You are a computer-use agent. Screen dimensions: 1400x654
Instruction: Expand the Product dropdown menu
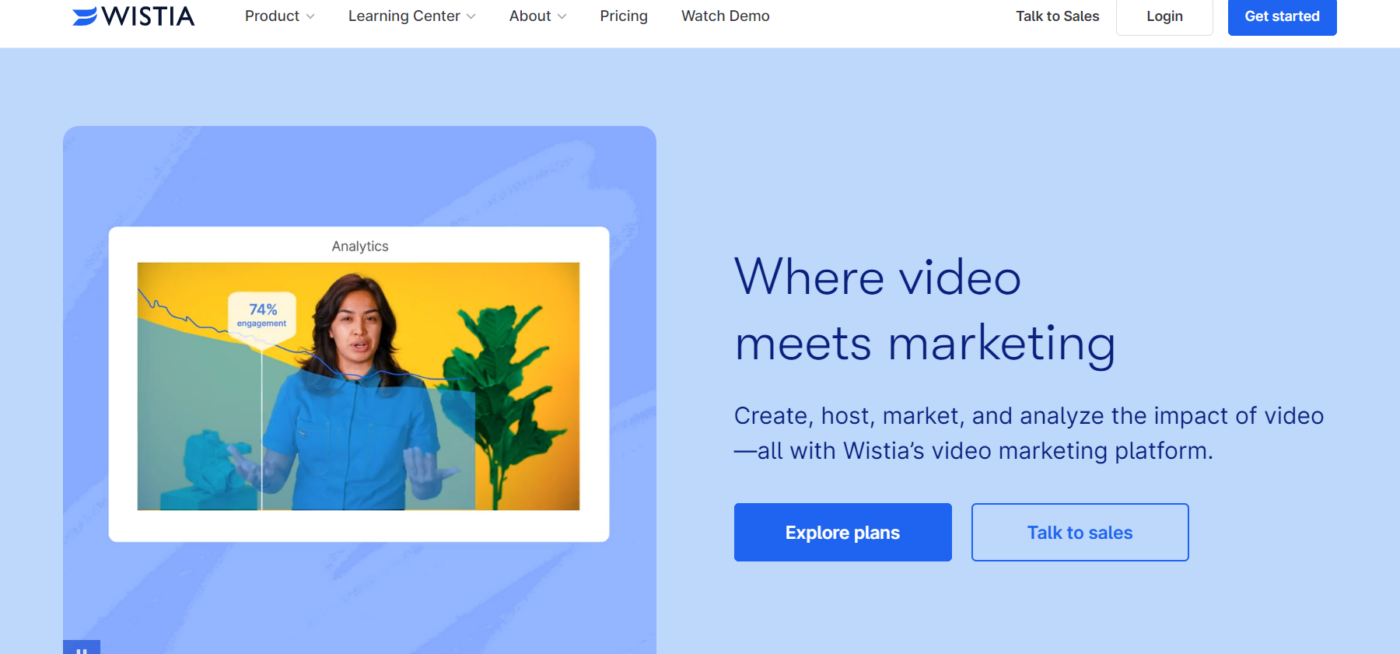(x=271, y=16)
